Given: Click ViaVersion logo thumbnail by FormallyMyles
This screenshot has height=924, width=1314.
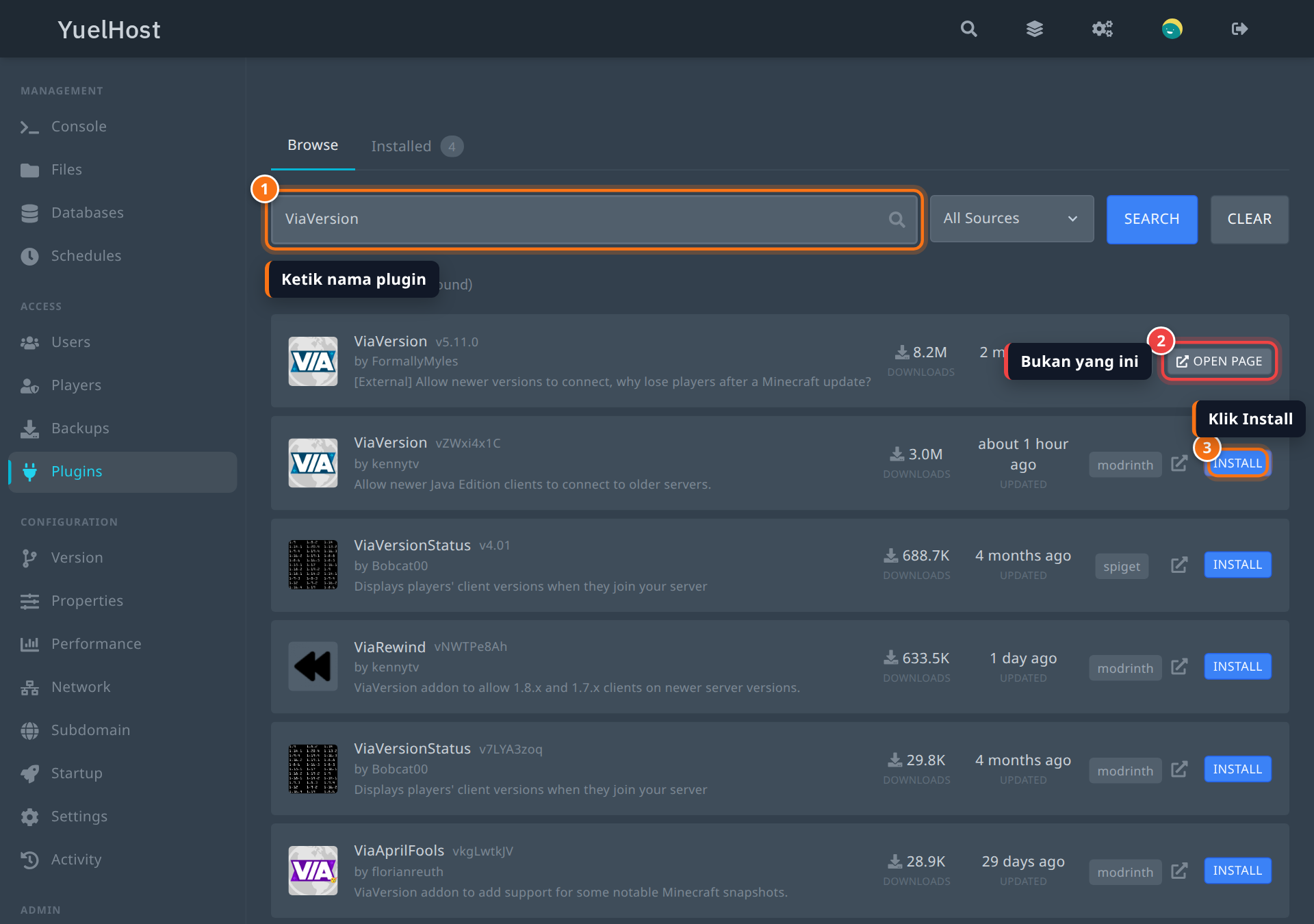Looking at the screenshot, I should click(313, 361).
